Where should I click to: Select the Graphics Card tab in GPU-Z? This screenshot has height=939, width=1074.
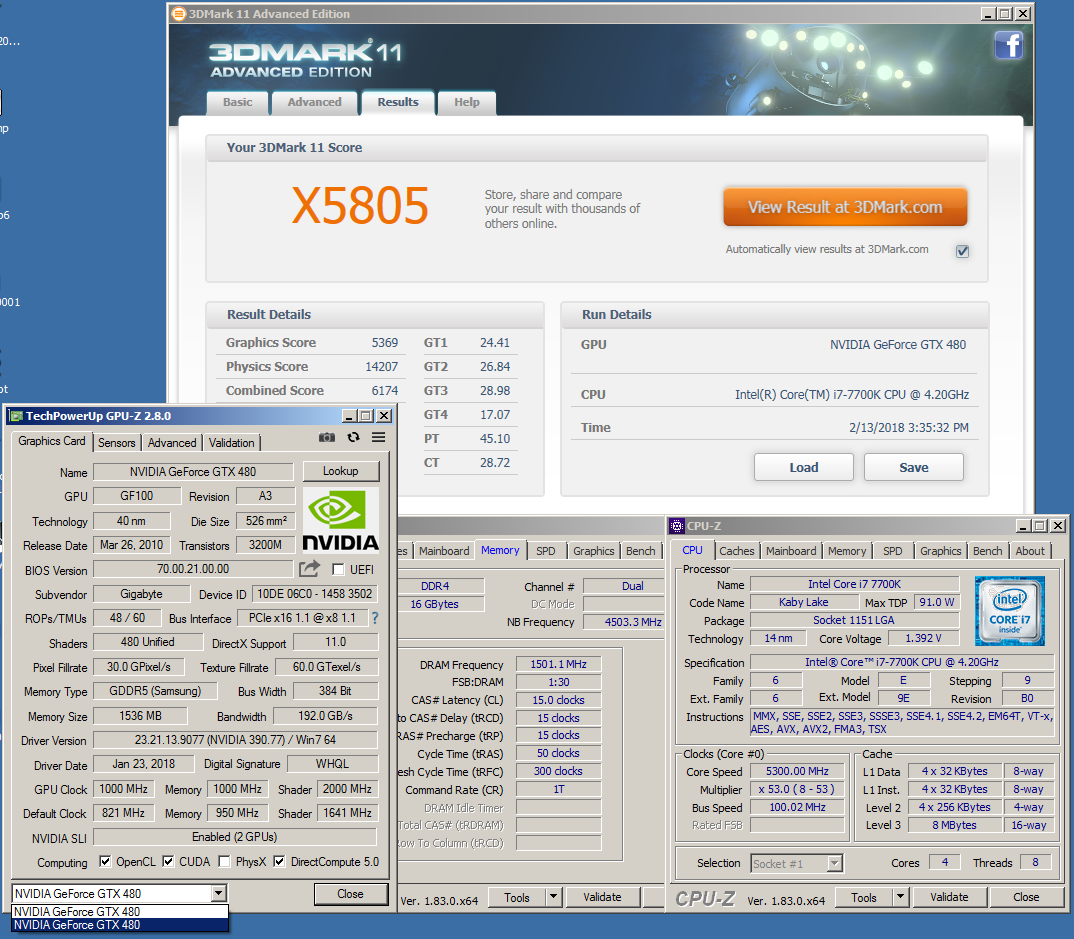tap(52, 441)
